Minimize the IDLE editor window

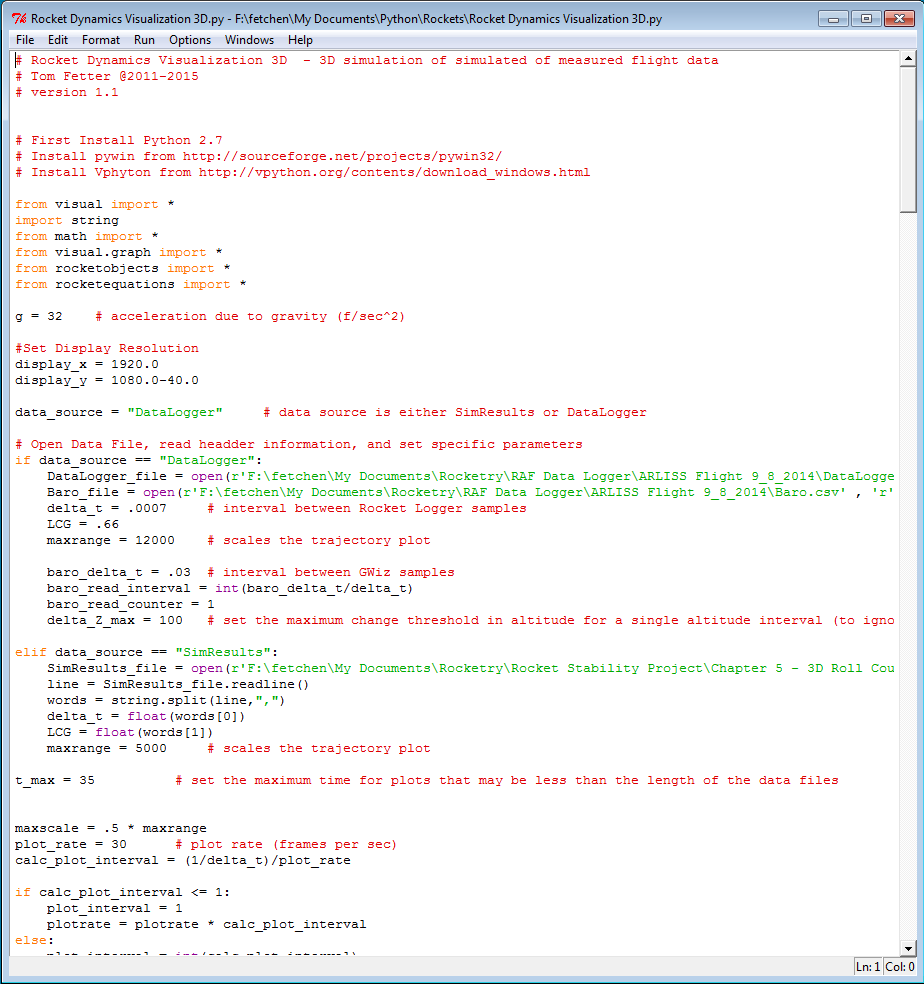tap(834, 18)
